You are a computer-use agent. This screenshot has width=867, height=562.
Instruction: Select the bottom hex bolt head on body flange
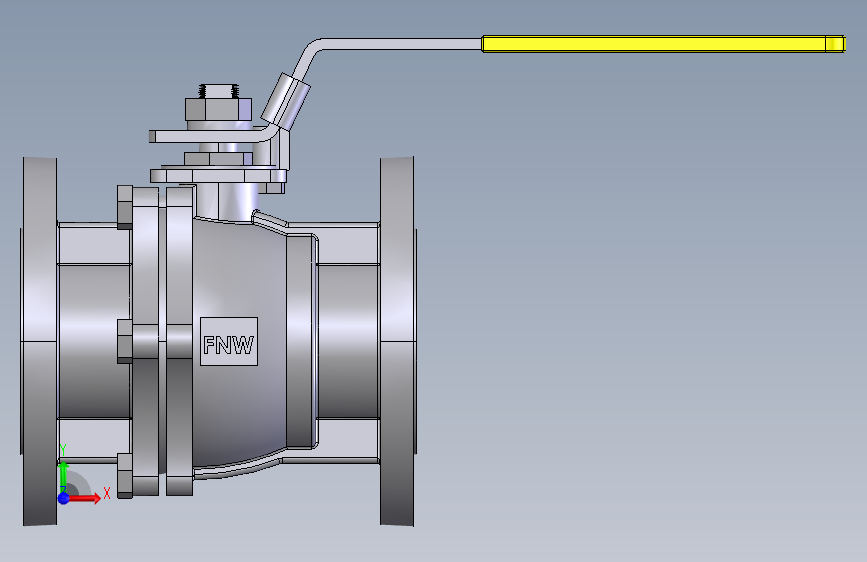click(x=125, y=476)
